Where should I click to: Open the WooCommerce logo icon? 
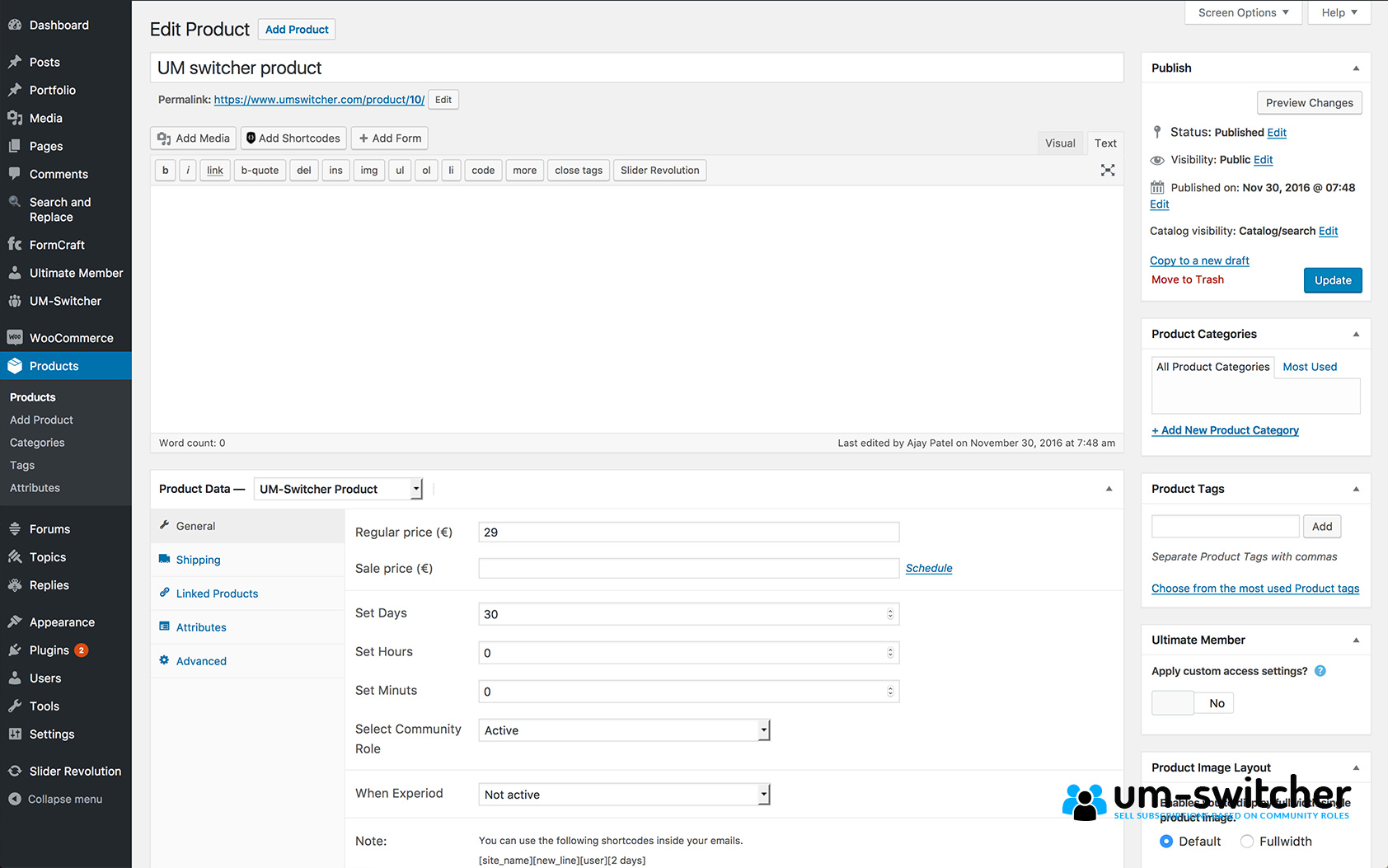click(15, 337)
